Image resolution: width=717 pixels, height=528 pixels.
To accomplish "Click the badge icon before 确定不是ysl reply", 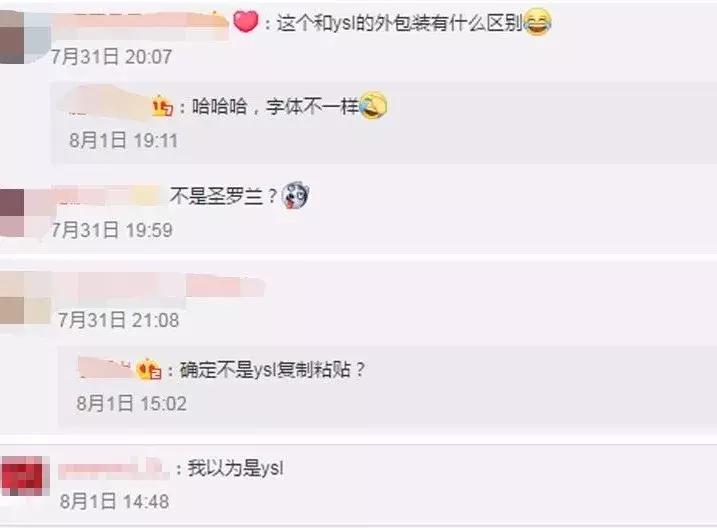I will (x=149, y=369).
